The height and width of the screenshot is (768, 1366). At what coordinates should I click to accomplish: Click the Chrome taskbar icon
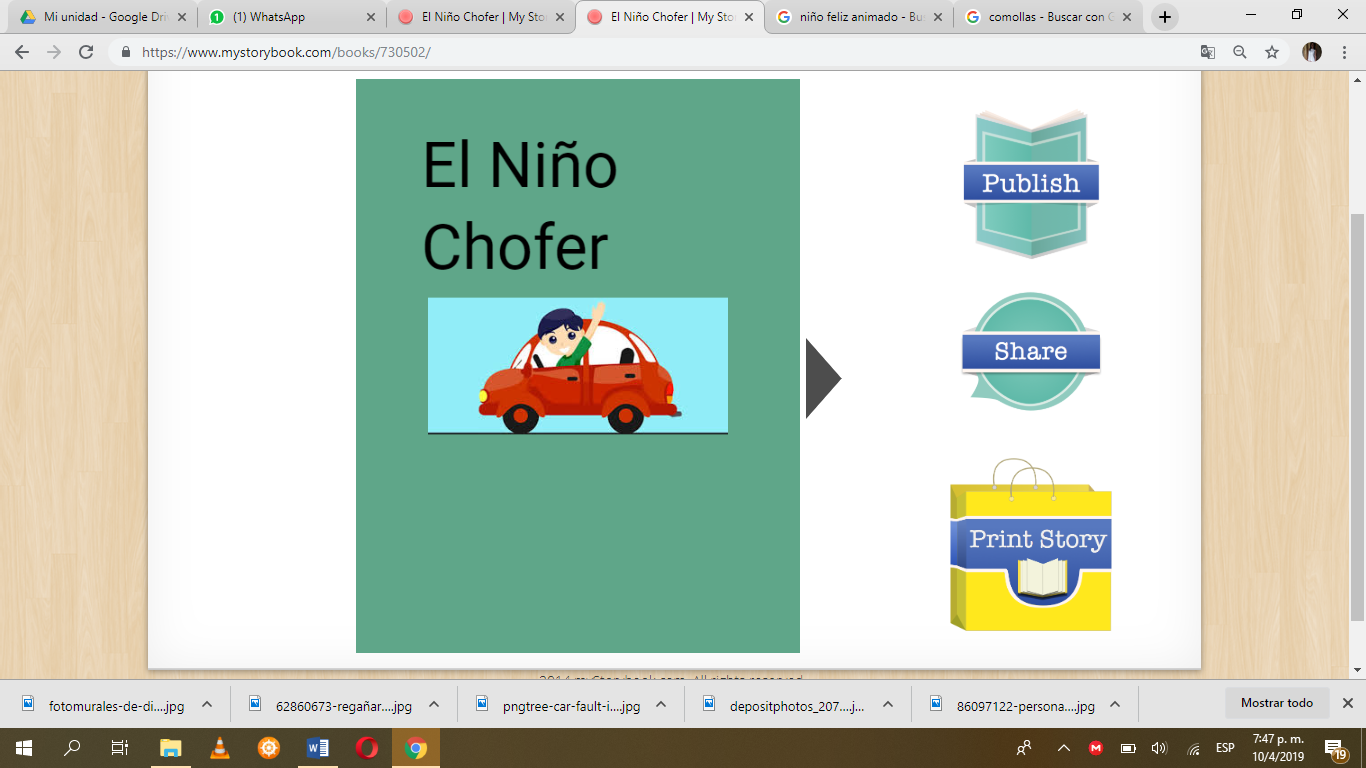coord(416,748)
